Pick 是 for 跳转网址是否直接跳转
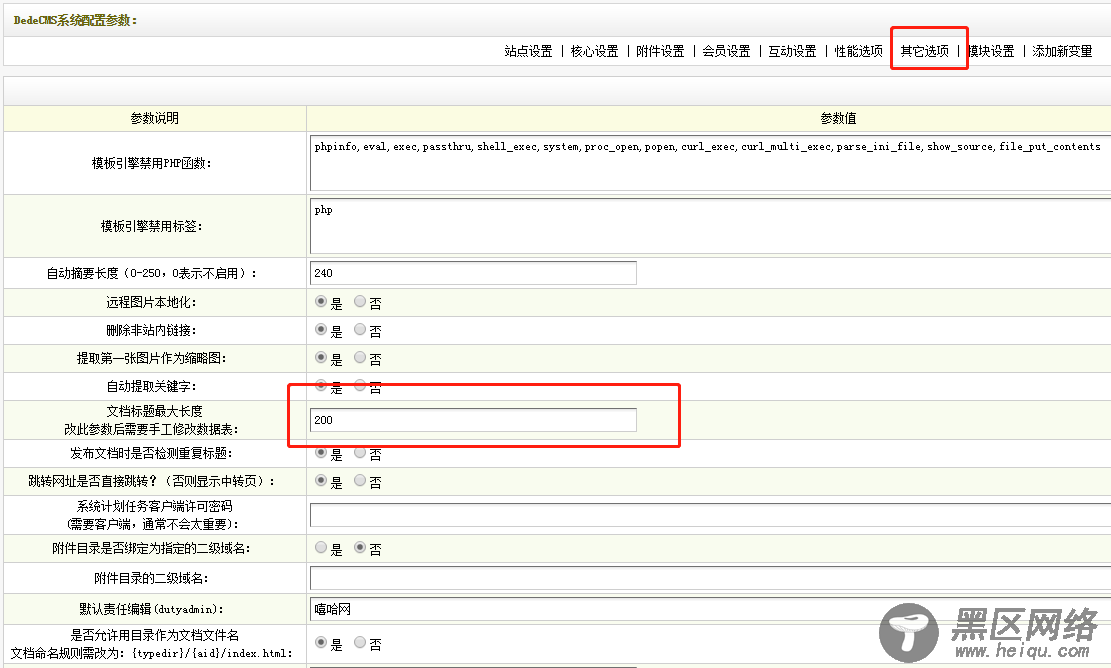The width and height of the screenshot is (1111, 668). 321,481
